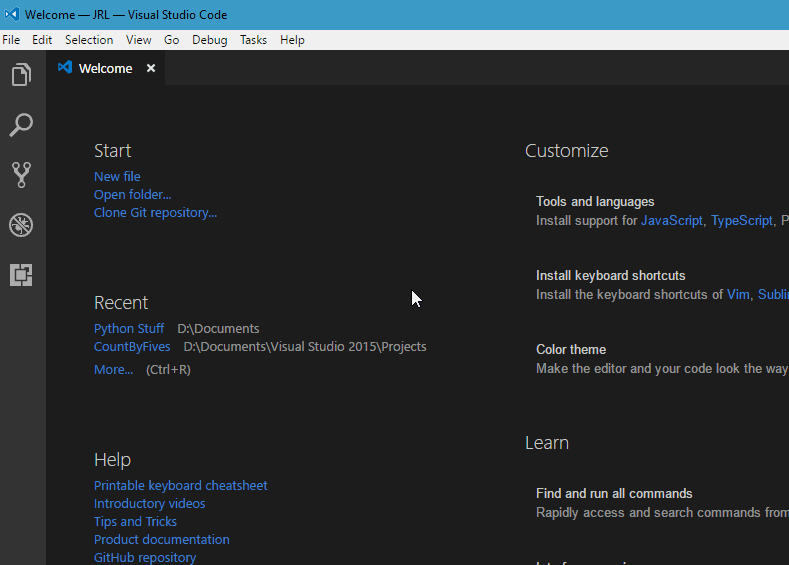Open Printable keyboard cheatsheet link
Screen dimensions: 789x565
click(x=181, y=486)
